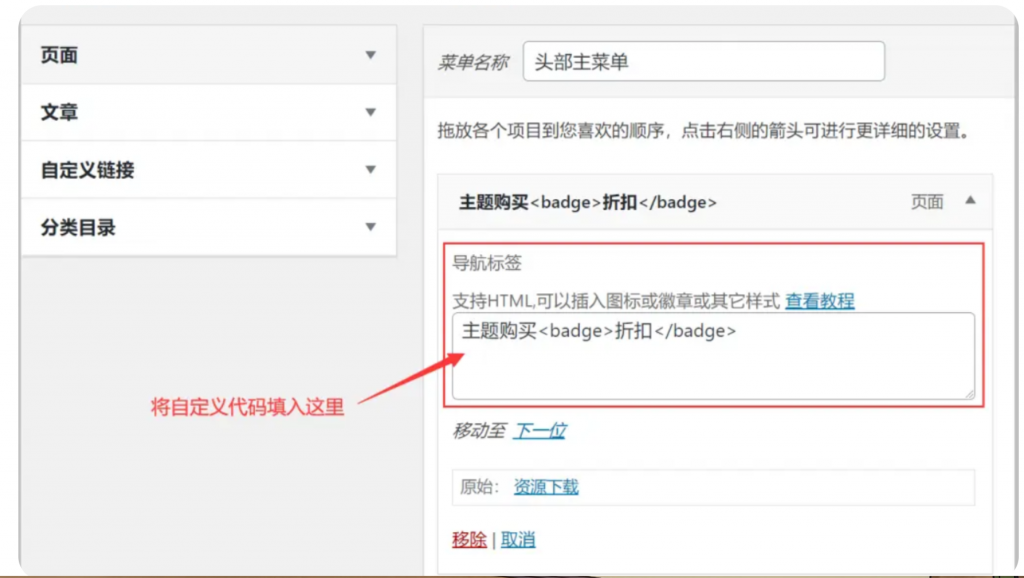1024x578 pixels.
Task: Click the 移动至 label text
Action: (479, 430)
